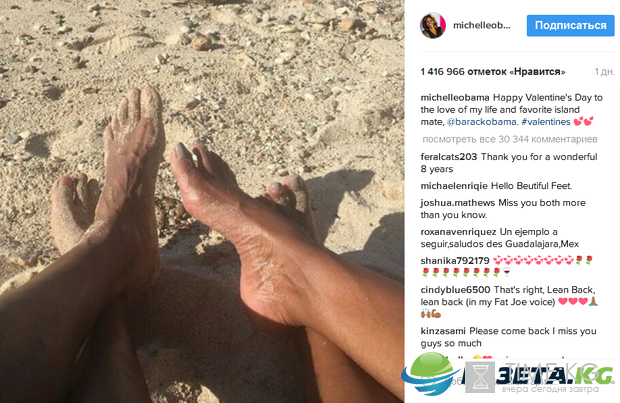Image resolution: width=620 pixels, height=403 pixels.
Task: Expand all 30 344 comments
Action: (x=510, y=139)
